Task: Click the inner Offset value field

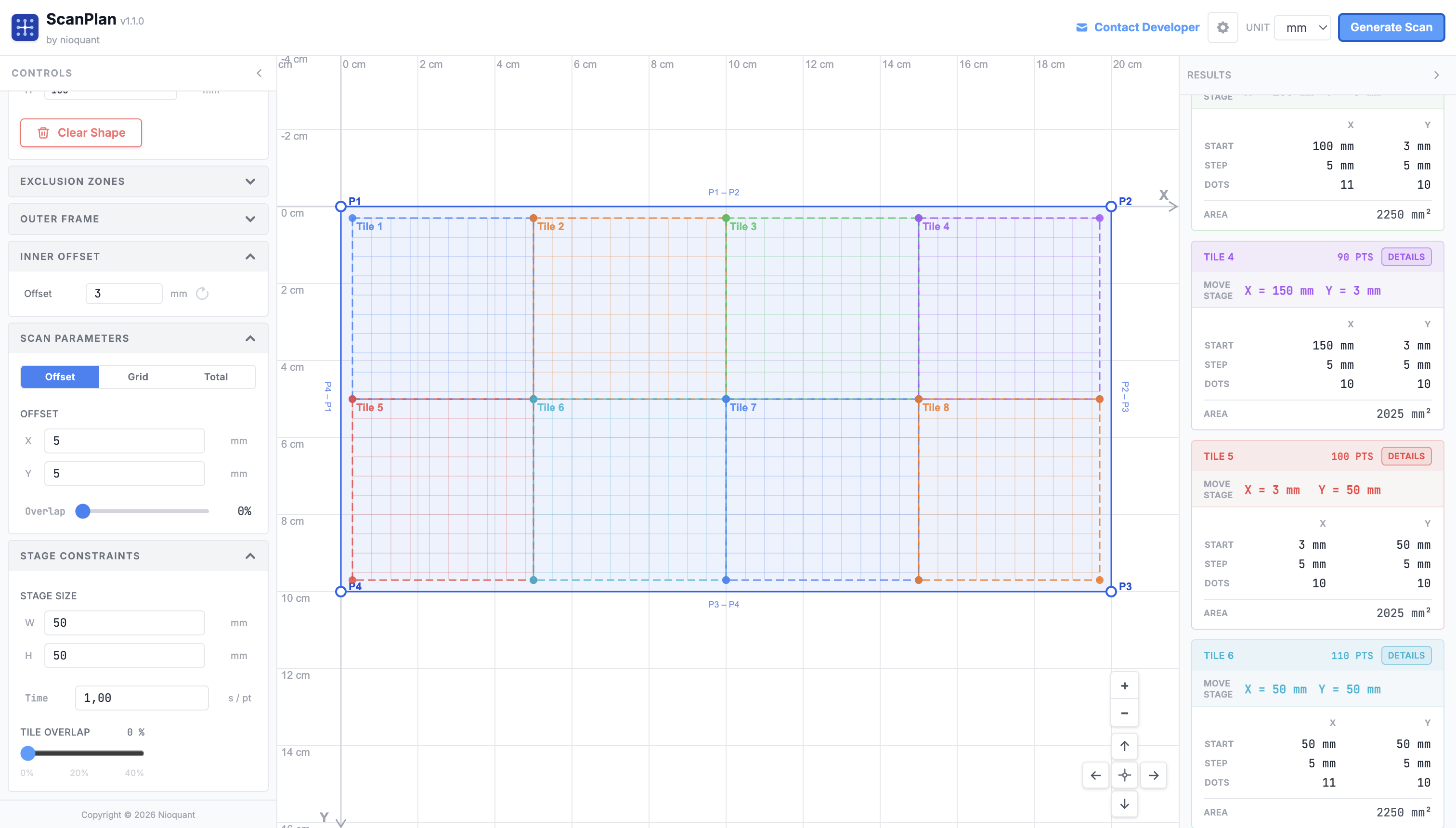Action: click(x=124, y=294)
